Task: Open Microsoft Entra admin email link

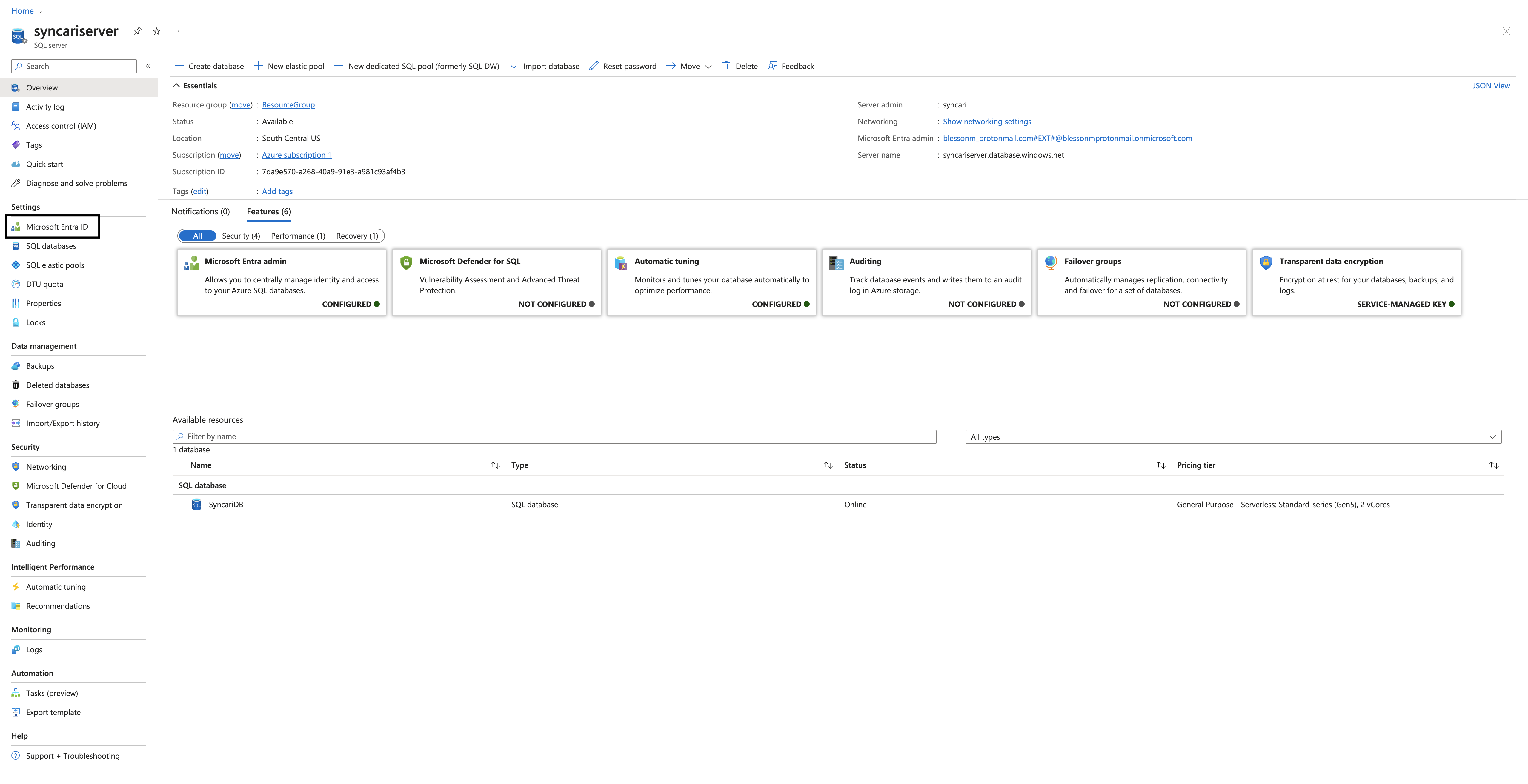Action: click(1067, 138)
